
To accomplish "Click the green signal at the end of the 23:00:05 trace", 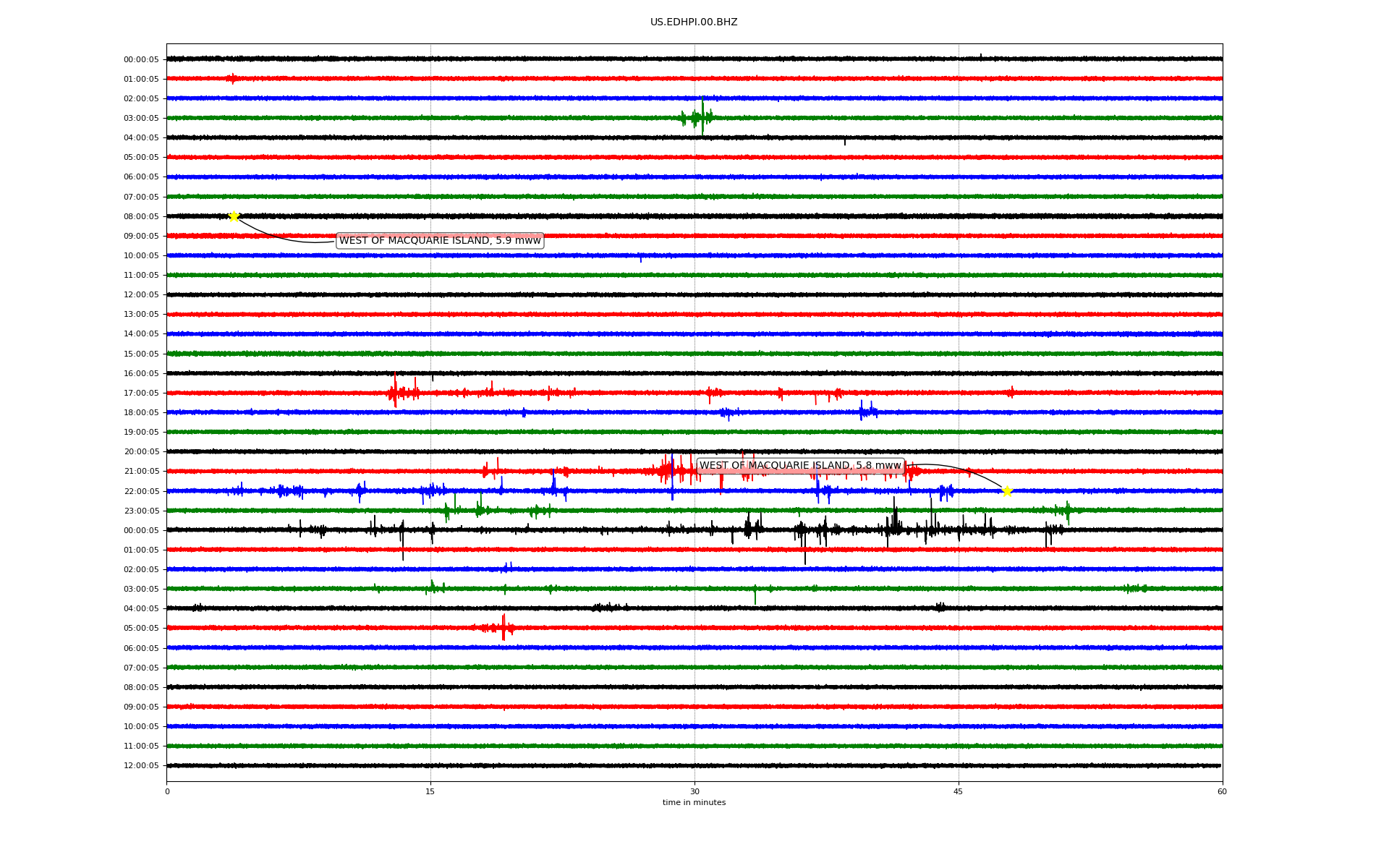I will [x=1066, y=511].
